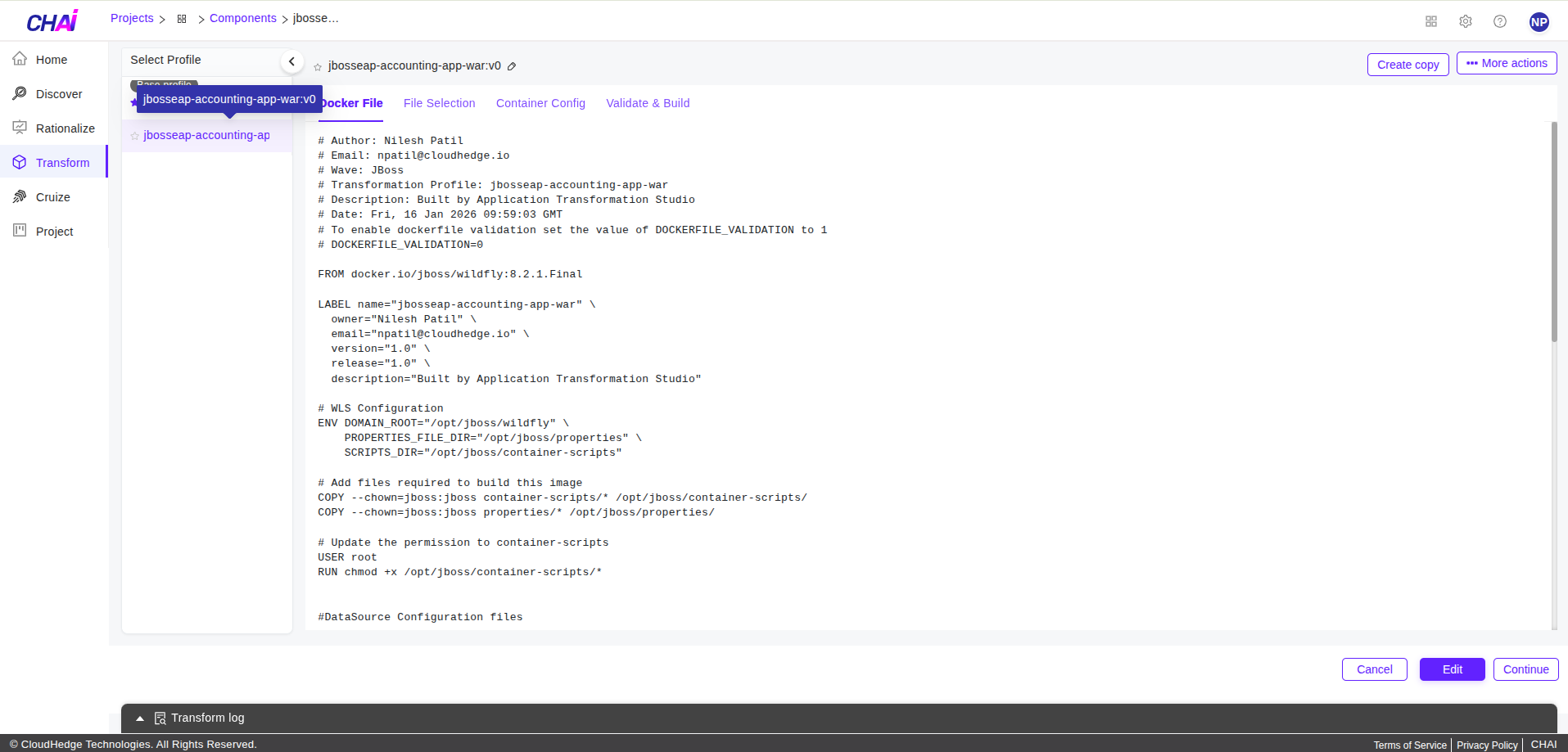
Task: Click the grid icon in top-right header
Action: (1431, 21)
